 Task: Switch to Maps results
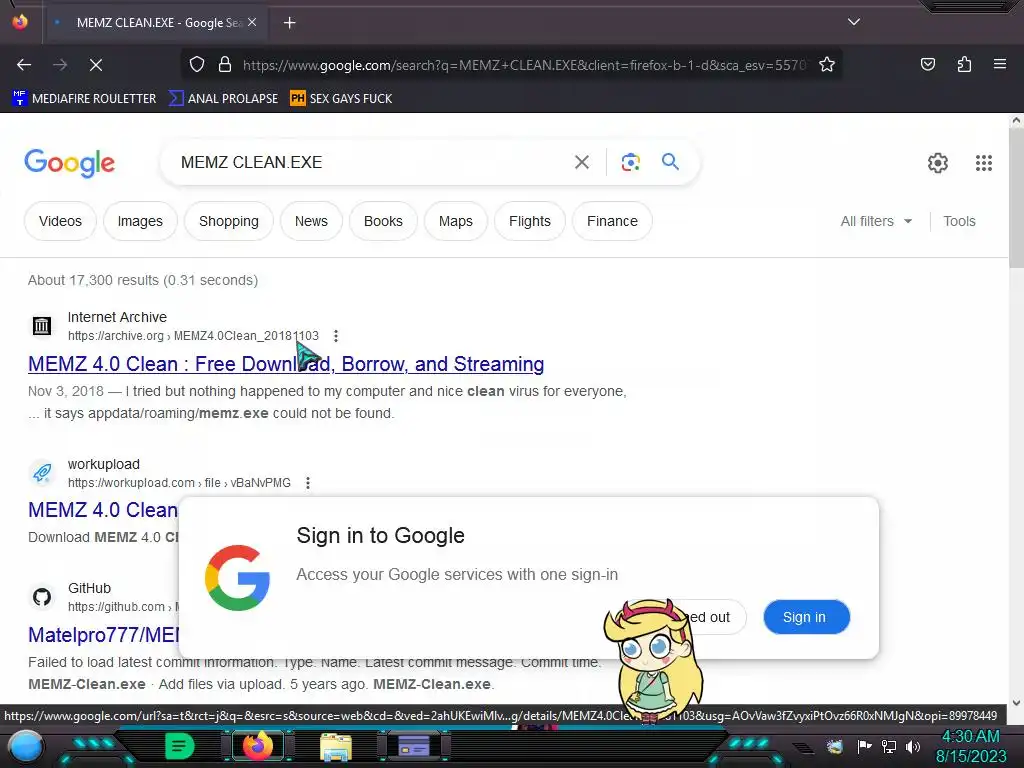pos(455,221)
